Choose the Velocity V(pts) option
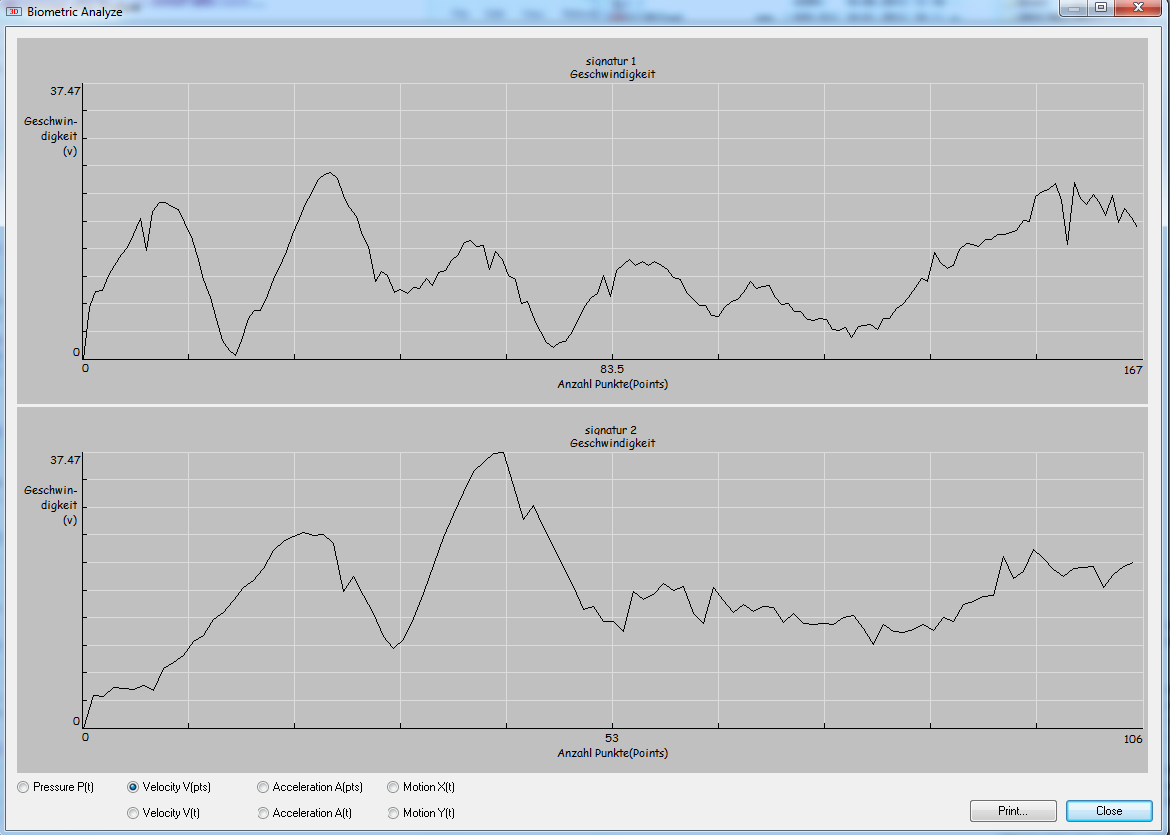 (x=133, y=787)
